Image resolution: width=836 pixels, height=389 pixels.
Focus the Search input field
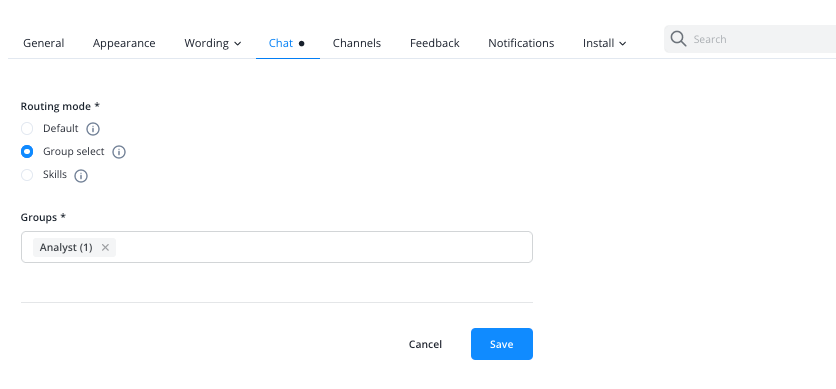762,39
